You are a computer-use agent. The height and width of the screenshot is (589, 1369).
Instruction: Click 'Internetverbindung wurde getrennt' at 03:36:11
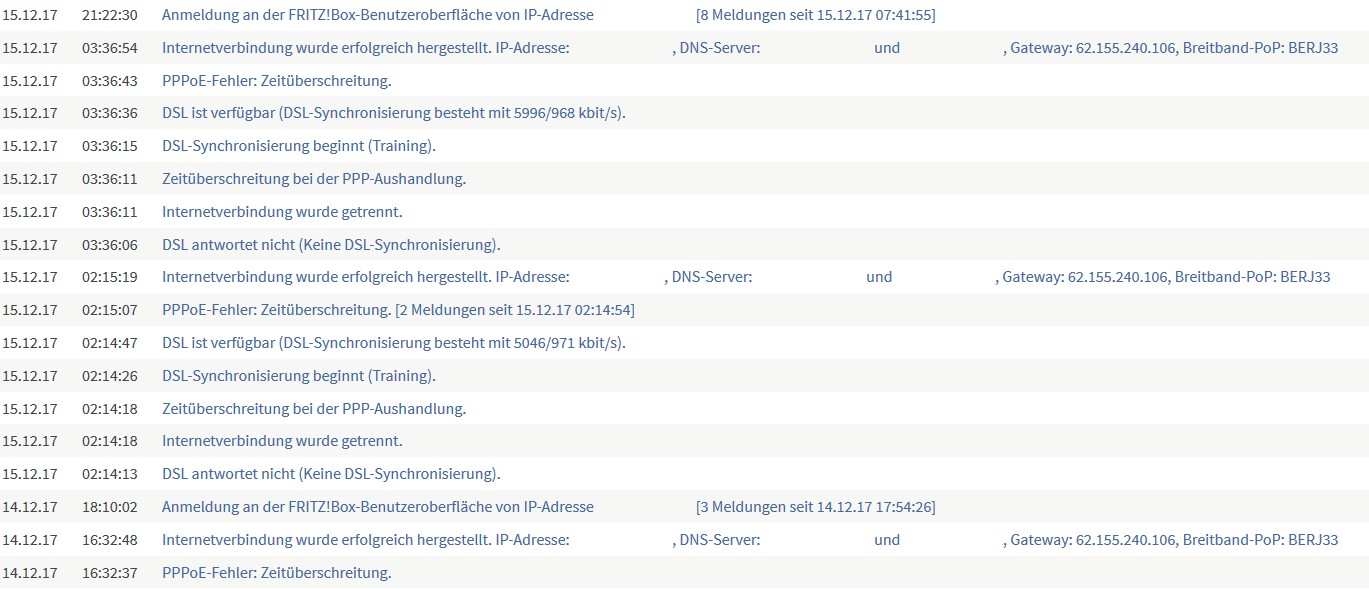tap(282, 212)
